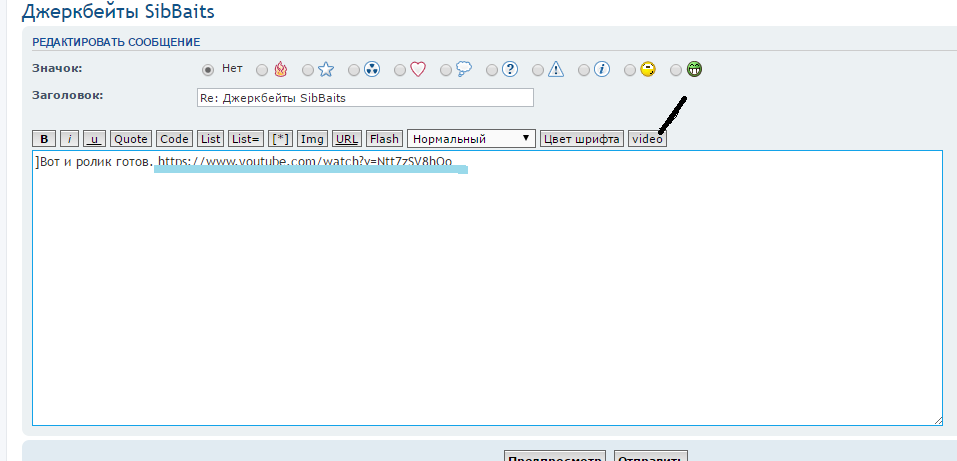Select the 'Нет' no-icon radio option

click(208, 70)
